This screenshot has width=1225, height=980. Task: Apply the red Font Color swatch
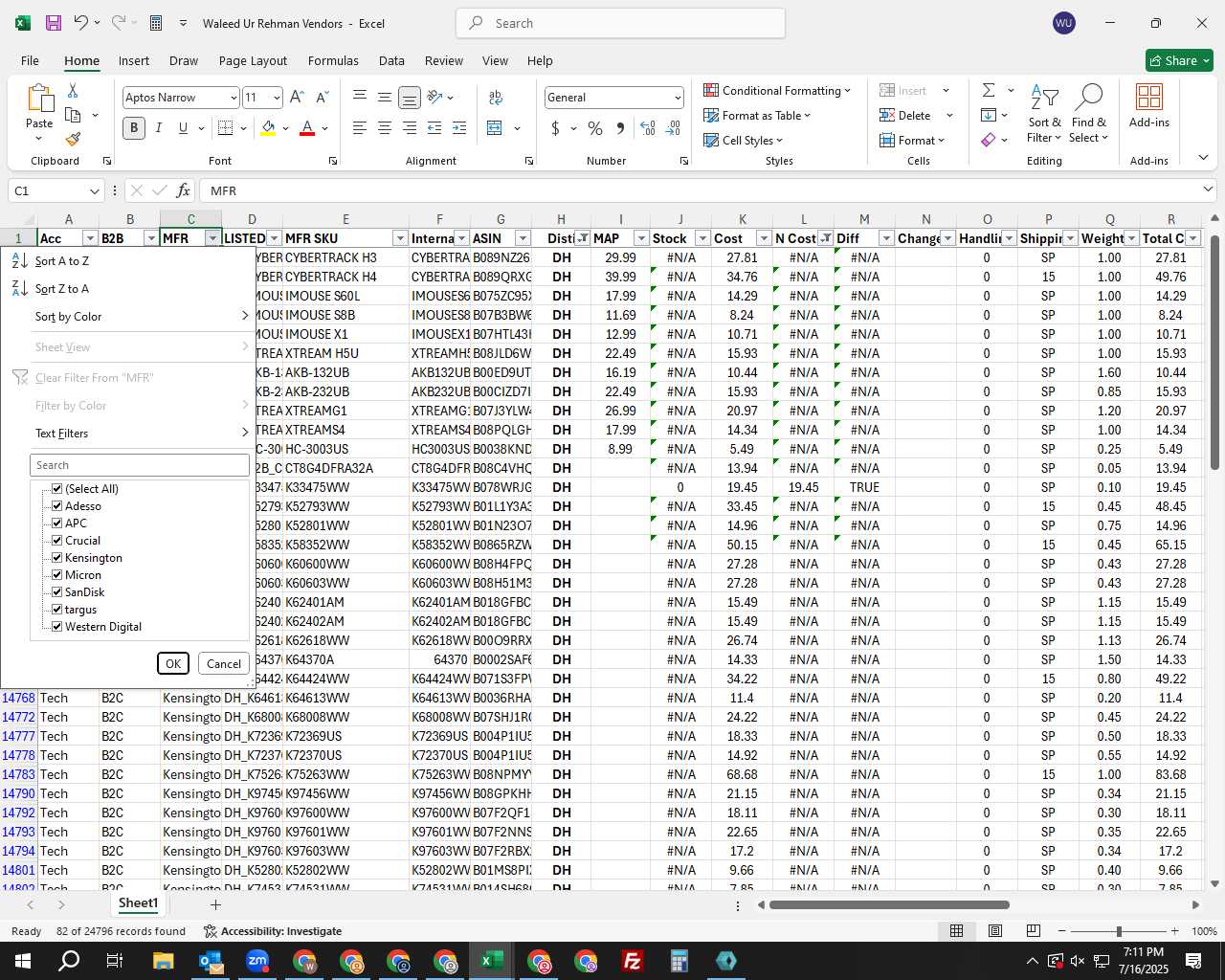[x=307, y=128]
